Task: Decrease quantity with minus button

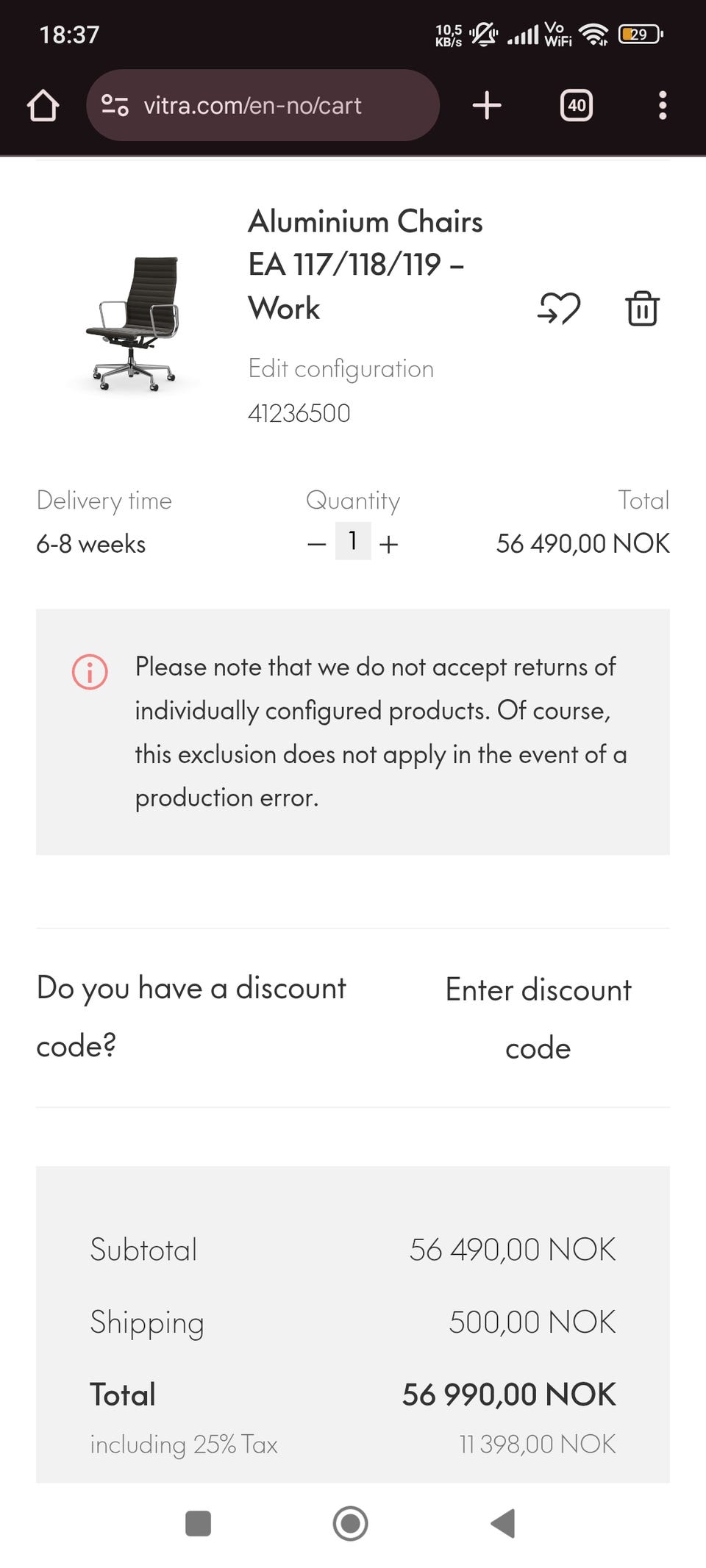Action: click(x=317, y=545)
